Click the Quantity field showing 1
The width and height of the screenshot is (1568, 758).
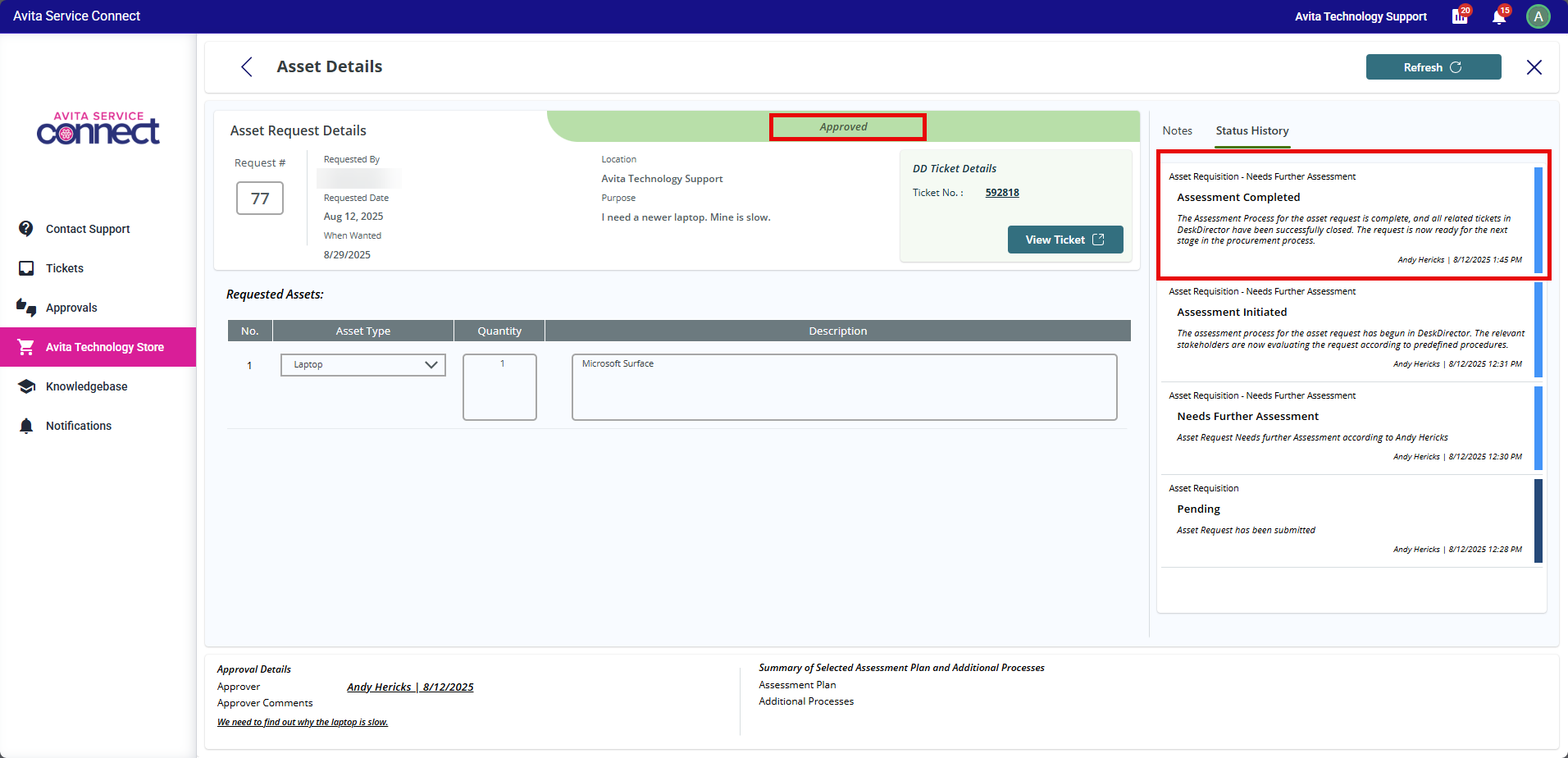coord(499,387)
